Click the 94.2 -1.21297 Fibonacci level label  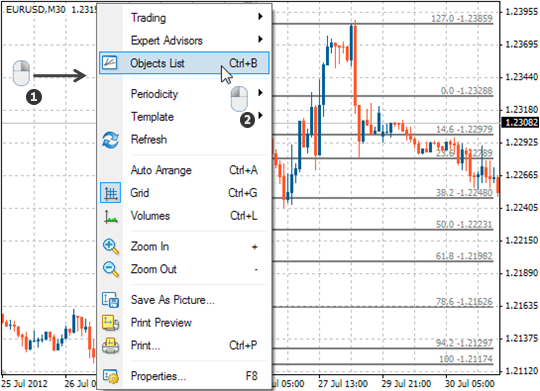(x=465, y=343)
